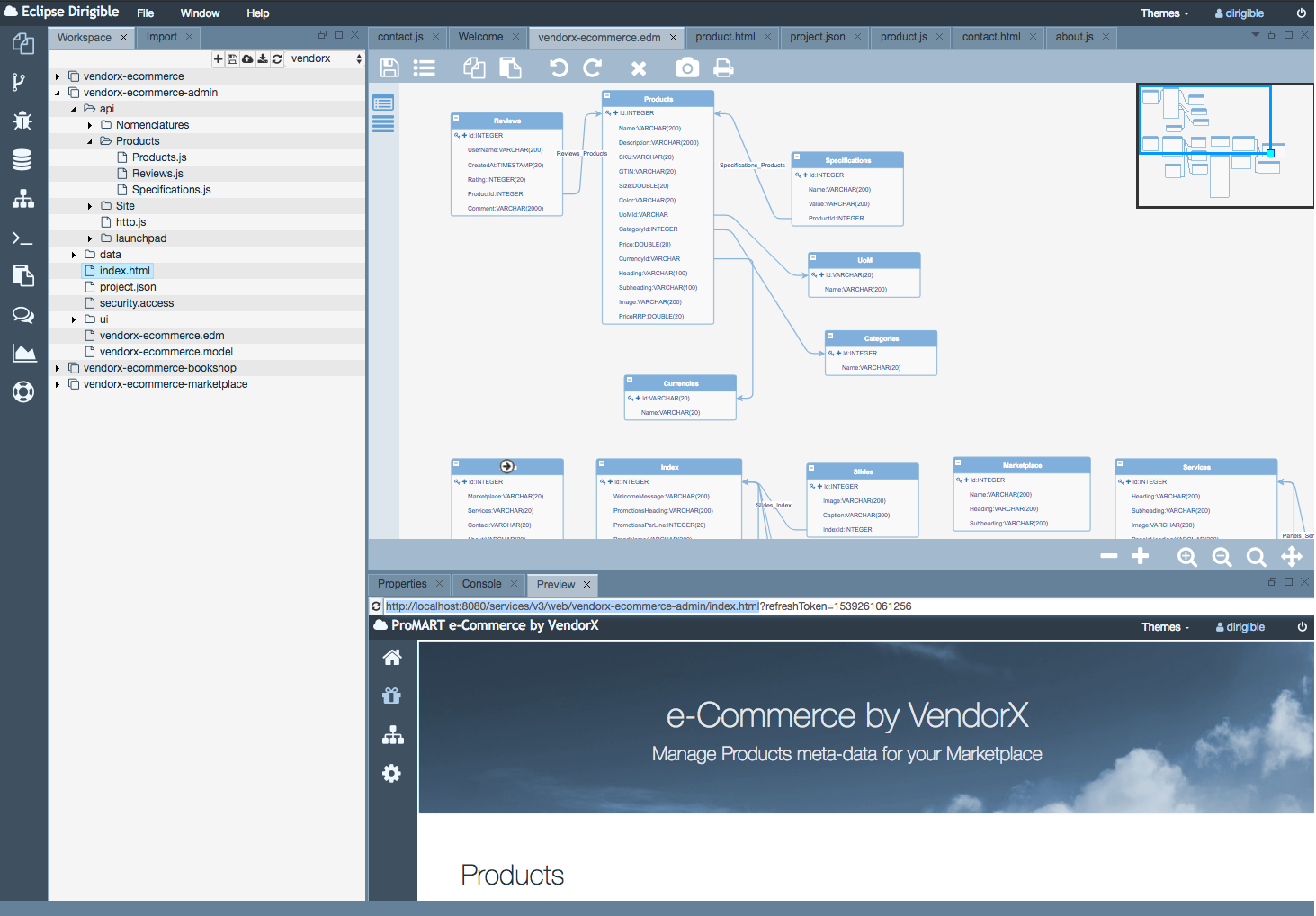Open the Documents perspective icon in sidebar
The width and height of the screenshot is (1316, 916).
[23, 275]
